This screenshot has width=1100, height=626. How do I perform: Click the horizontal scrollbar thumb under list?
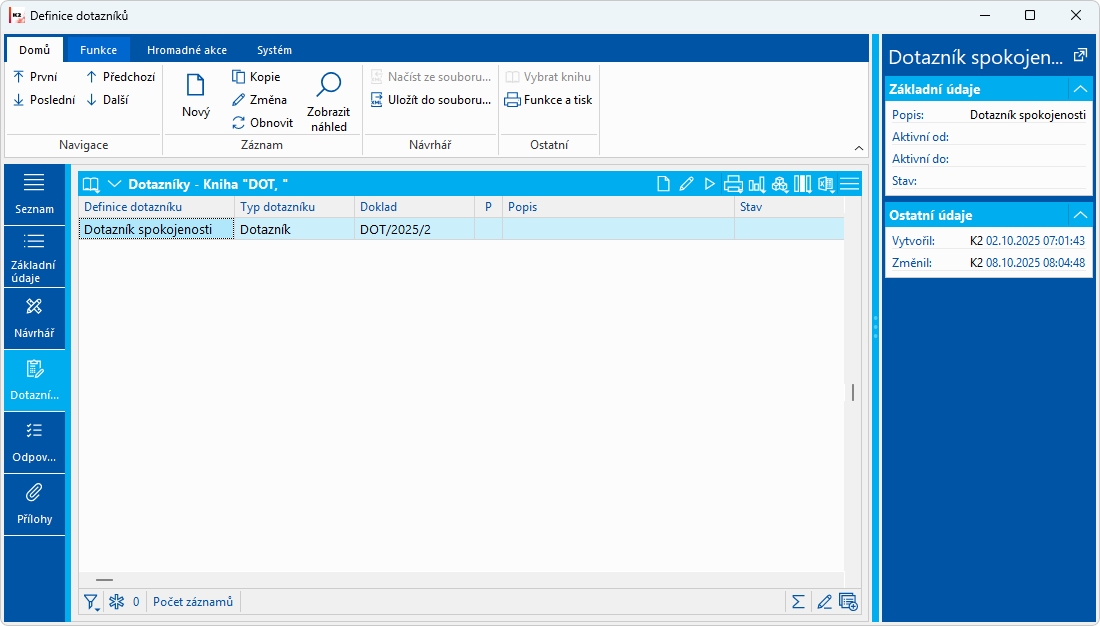point(105,580)
